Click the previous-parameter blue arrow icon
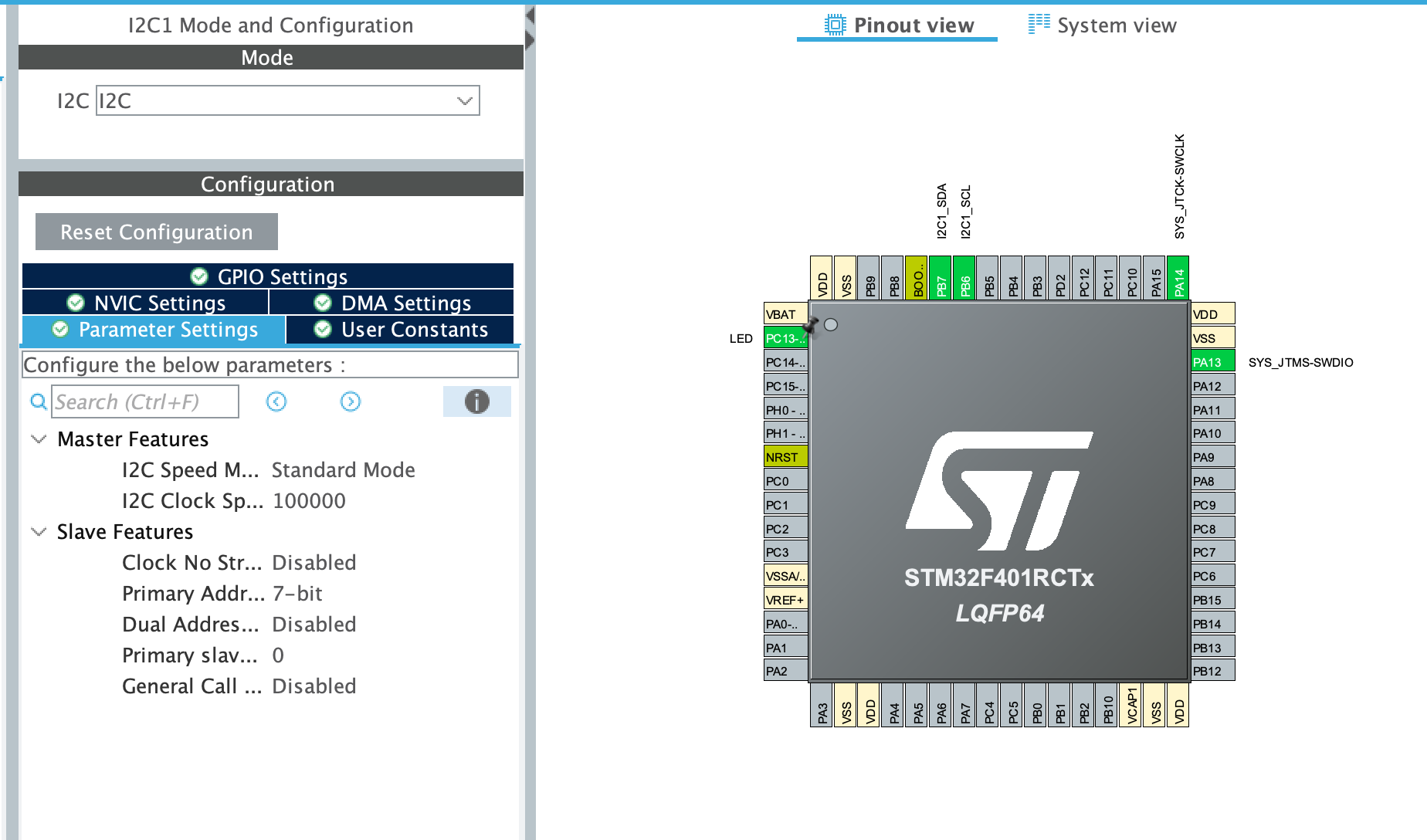Screen dimensions: 1427x840 [x=276, y=401]
